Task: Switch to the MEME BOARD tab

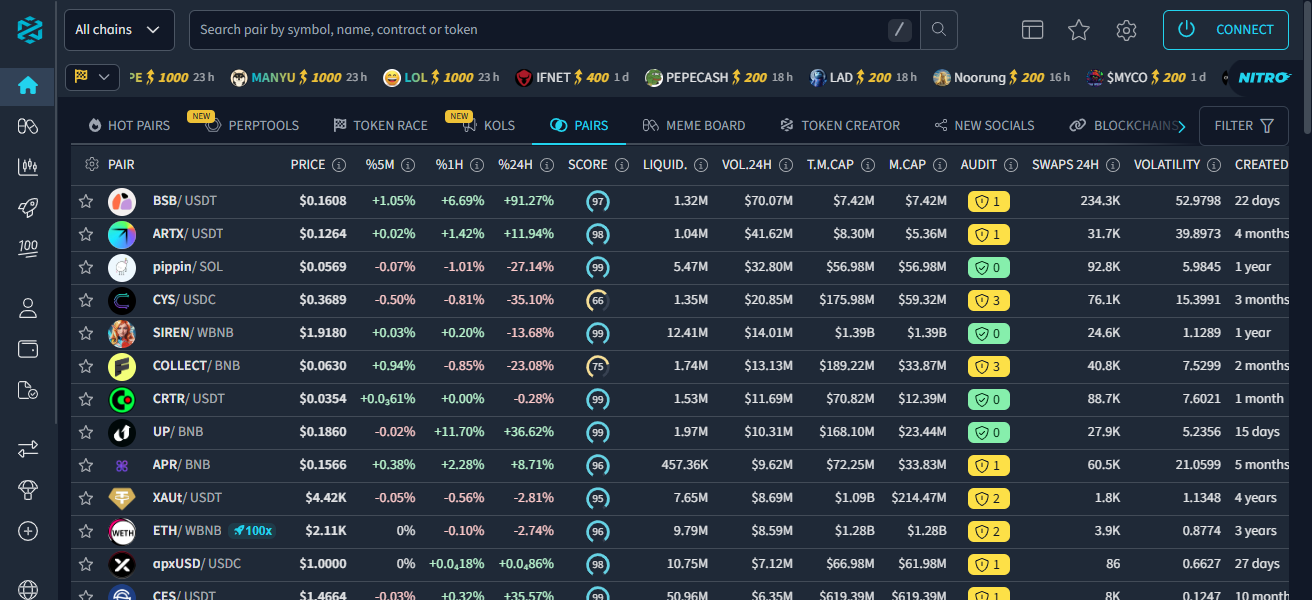Action: 694,125
